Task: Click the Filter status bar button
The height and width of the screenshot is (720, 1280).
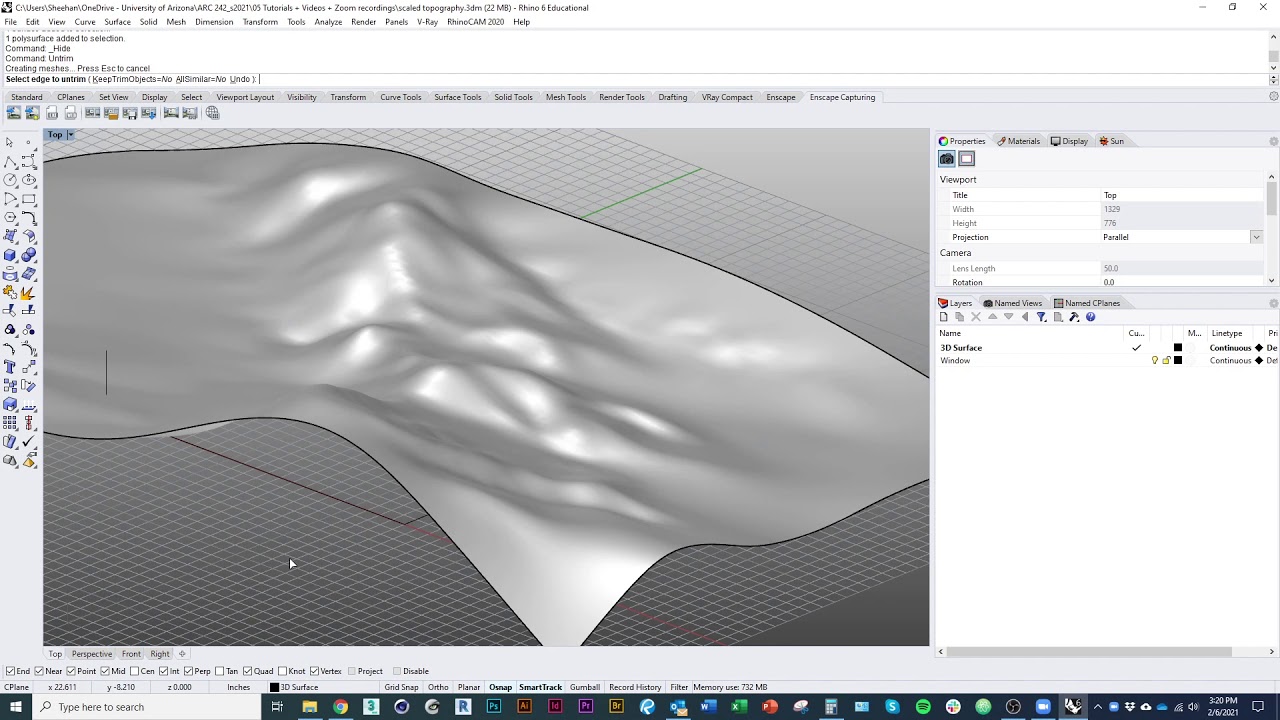Action: click(x=679, y=687)
